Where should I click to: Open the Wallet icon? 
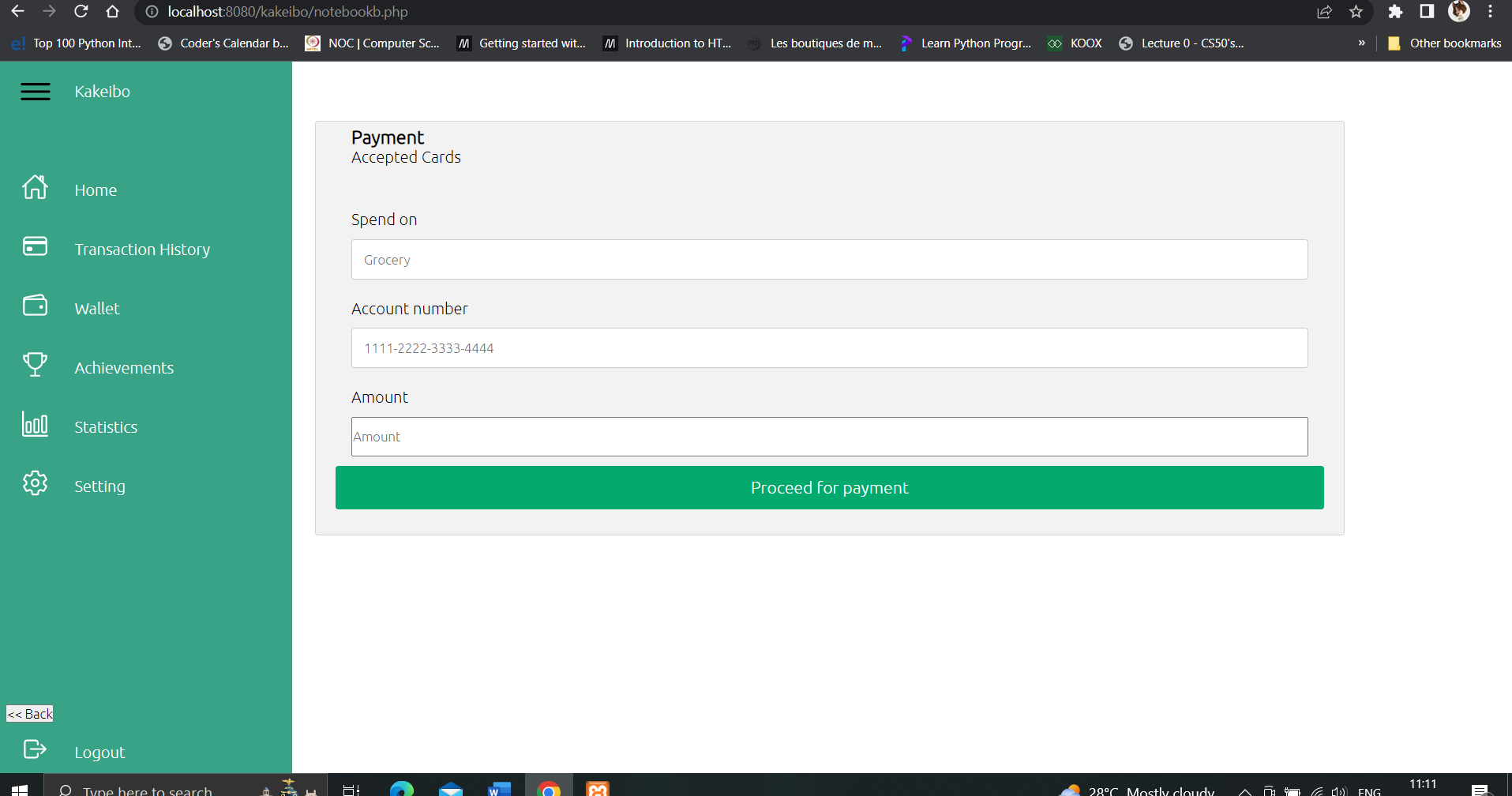click(35, 306)
